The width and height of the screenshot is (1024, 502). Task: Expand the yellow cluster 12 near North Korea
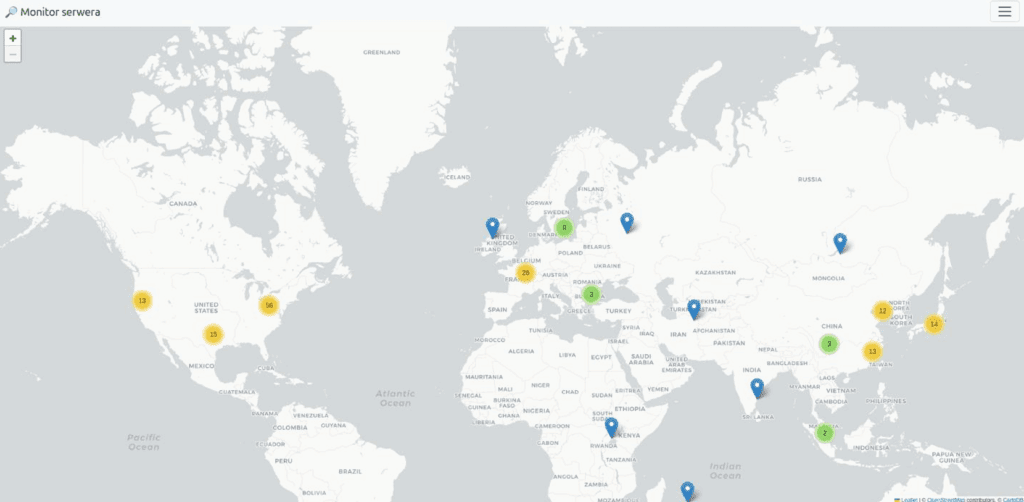(882, 311)
